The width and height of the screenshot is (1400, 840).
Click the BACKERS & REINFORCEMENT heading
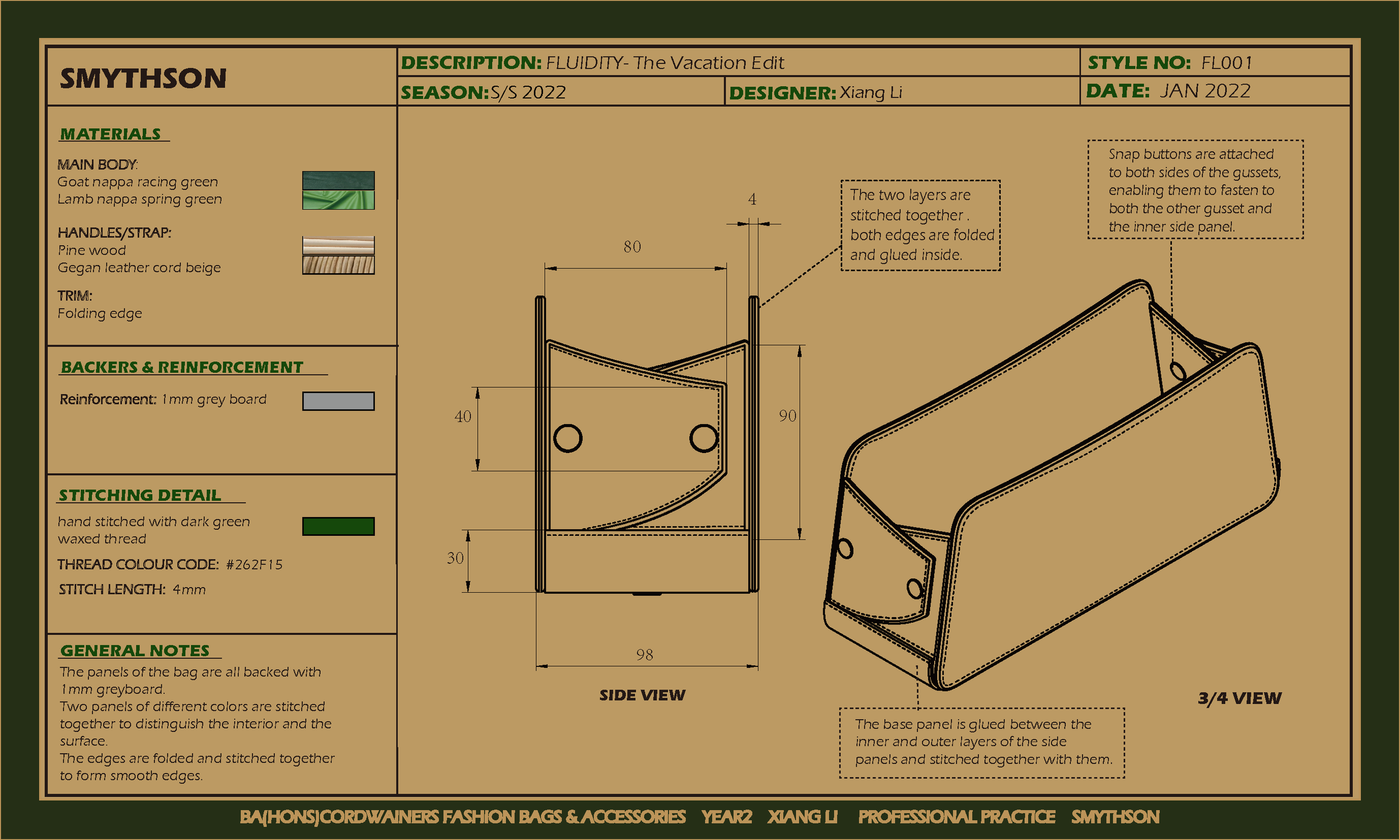[182, 367]
